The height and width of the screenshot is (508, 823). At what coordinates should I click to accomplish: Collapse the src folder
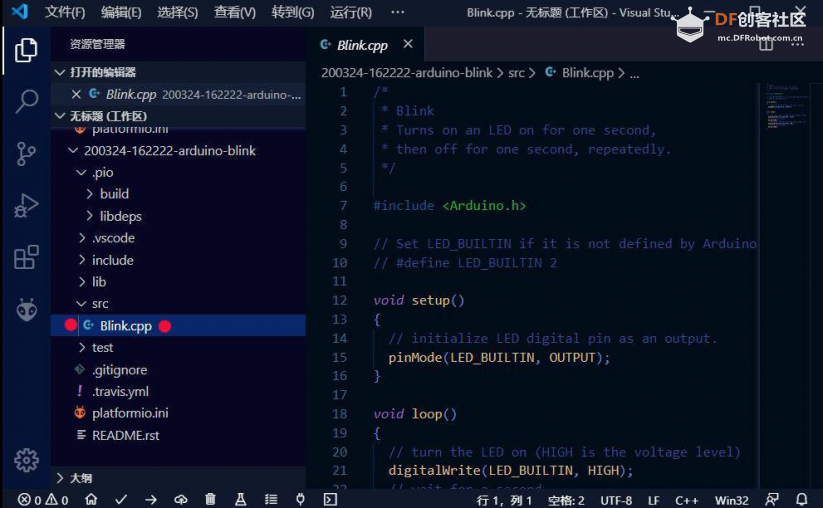[81, 304]
